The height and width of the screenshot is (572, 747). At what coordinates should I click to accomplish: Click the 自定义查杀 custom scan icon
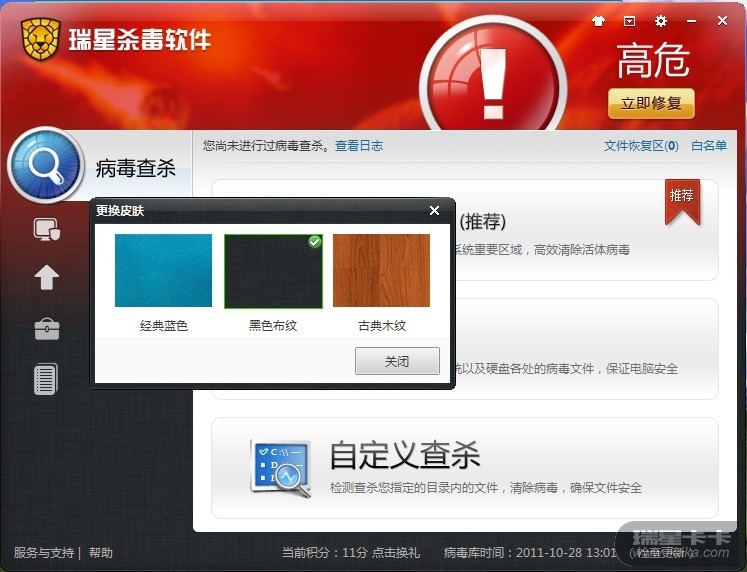pyautogui.click(x=281, y=468)
